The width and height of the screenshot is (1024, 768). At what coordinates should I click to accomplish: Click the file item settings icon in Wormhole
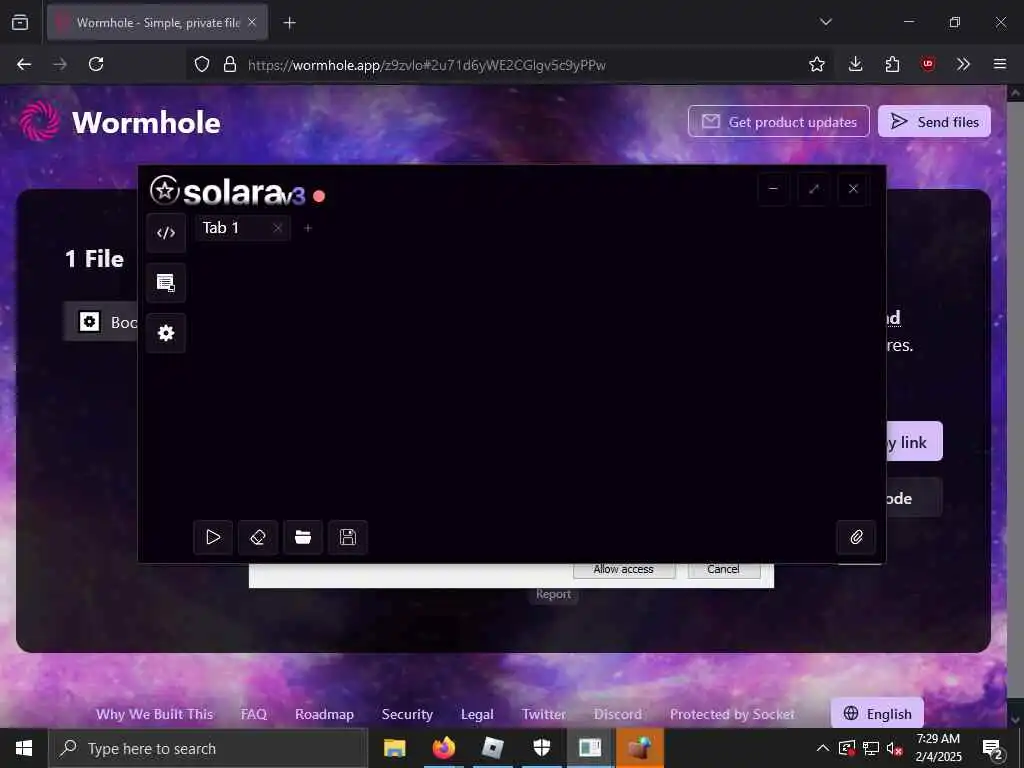tap(89, 321)
